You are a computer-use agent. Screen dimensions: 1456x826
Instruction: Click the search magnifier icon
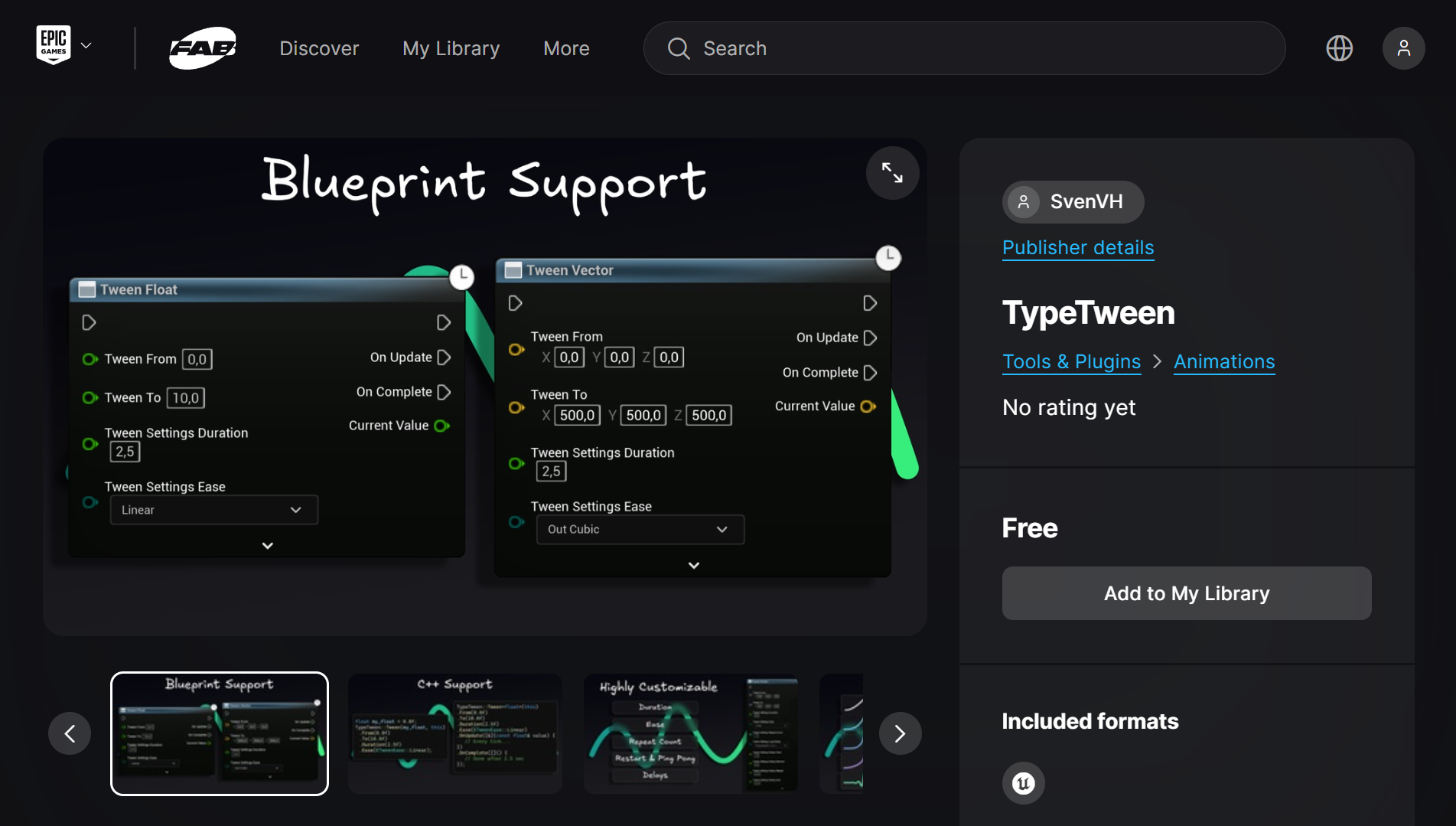[679, 48]
